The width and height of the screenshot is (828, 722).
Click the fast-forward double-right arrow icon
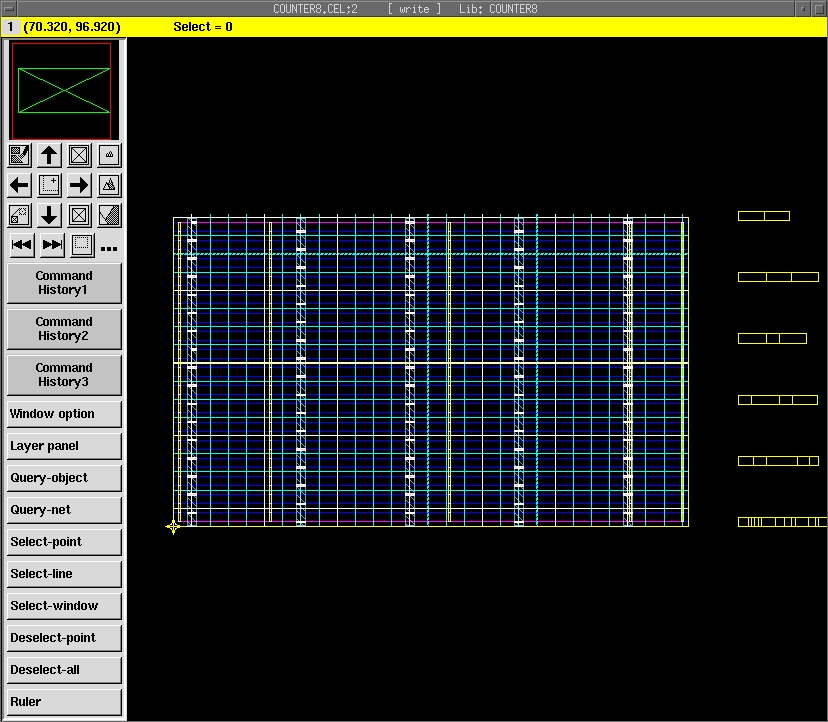pos(52,245)
